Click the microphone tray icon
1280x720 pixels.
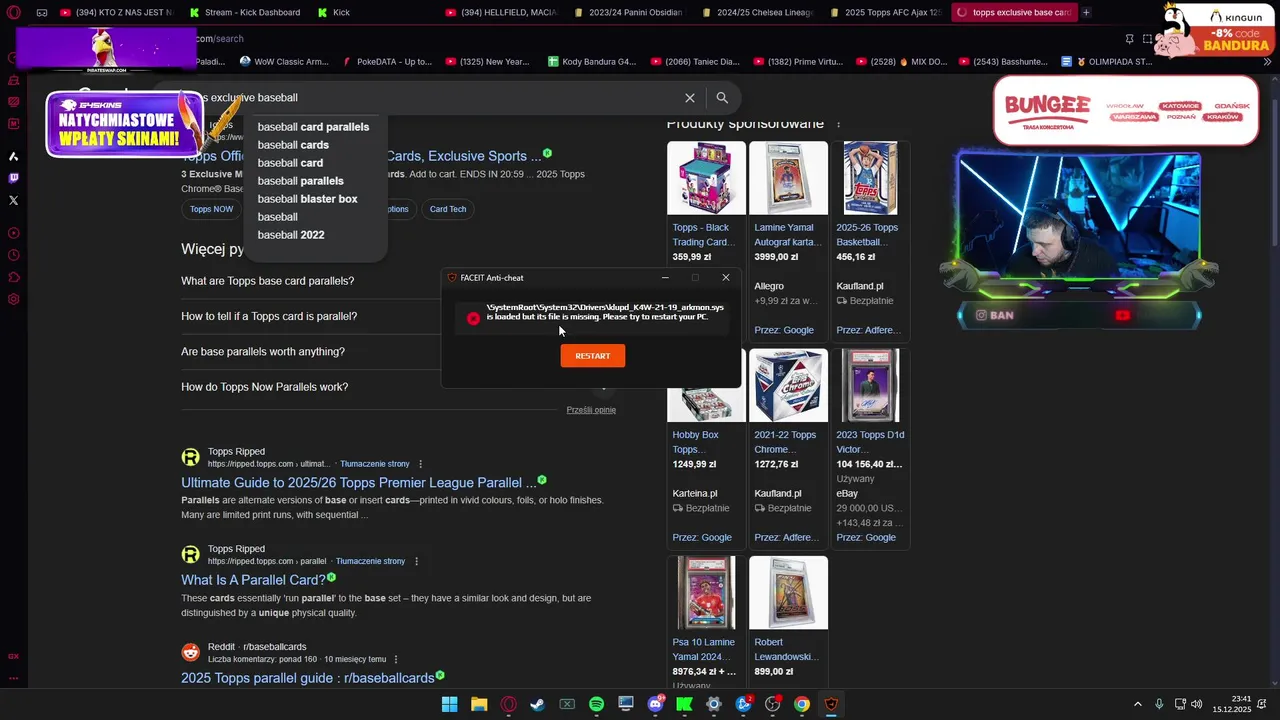pyautogui.click(x=1159, y=704)
